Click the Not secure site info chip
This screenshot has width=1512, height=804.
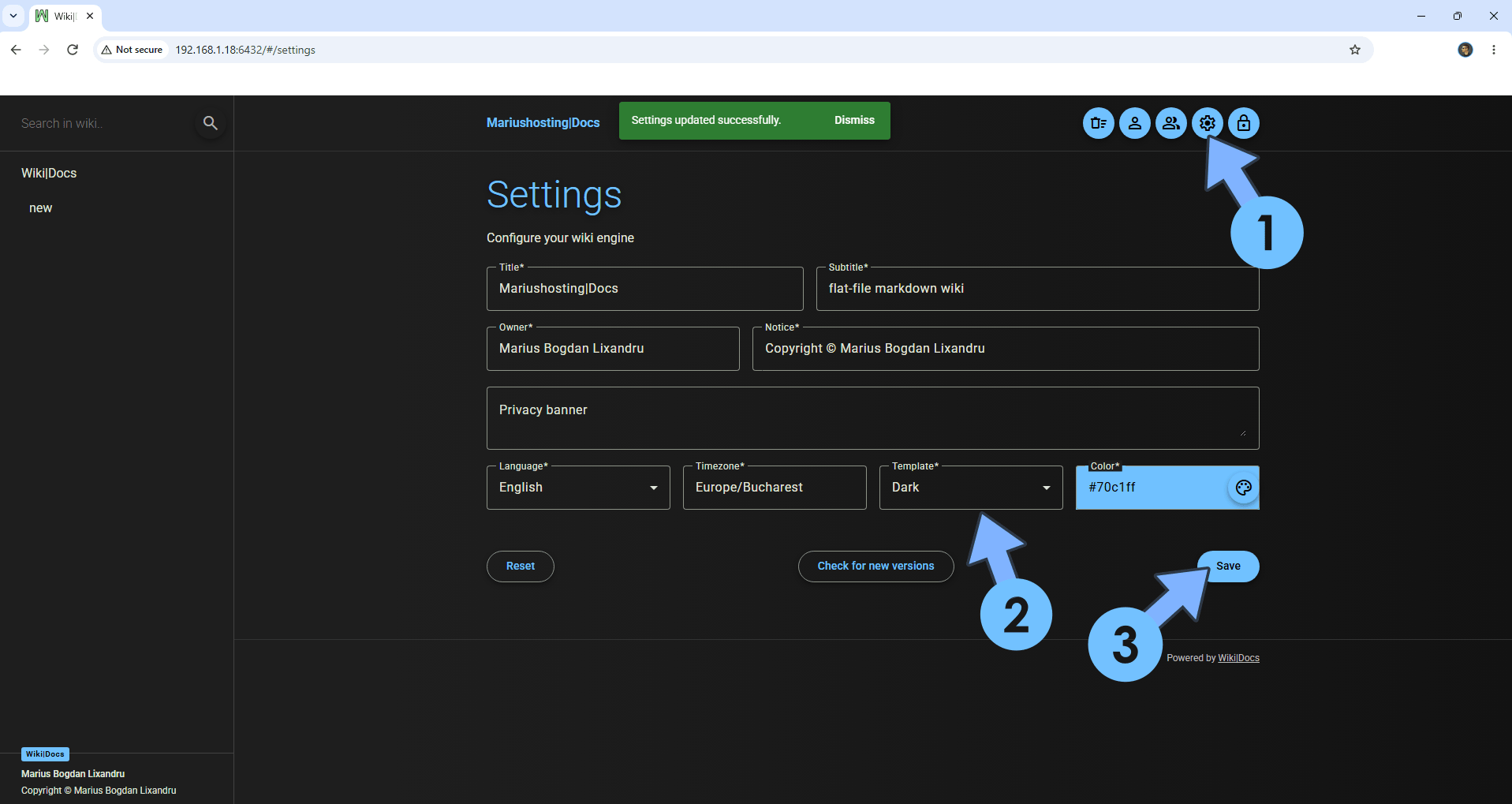coord(132,50)
